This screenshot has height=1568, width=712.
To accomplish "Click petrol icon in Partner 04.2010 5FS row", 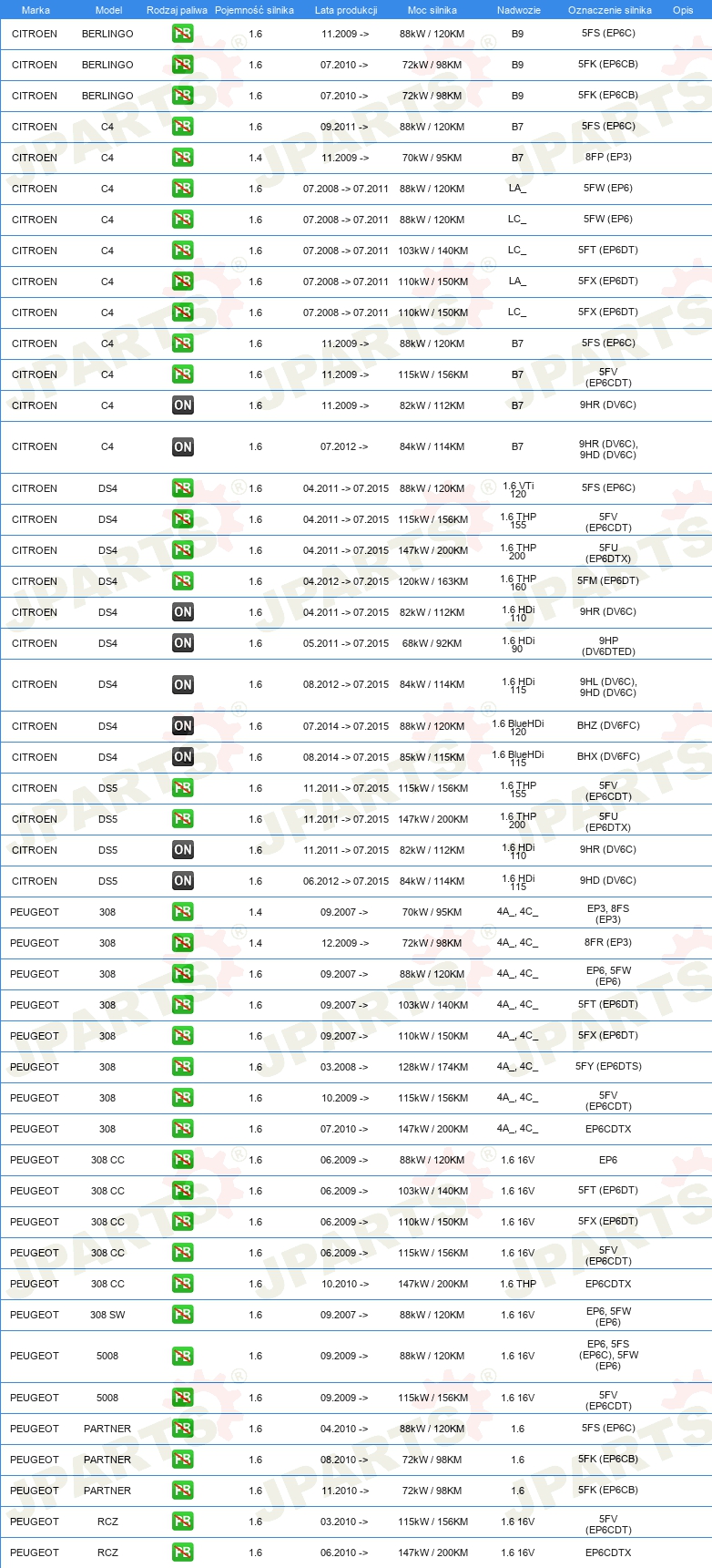I will [x=183, y=1429].
